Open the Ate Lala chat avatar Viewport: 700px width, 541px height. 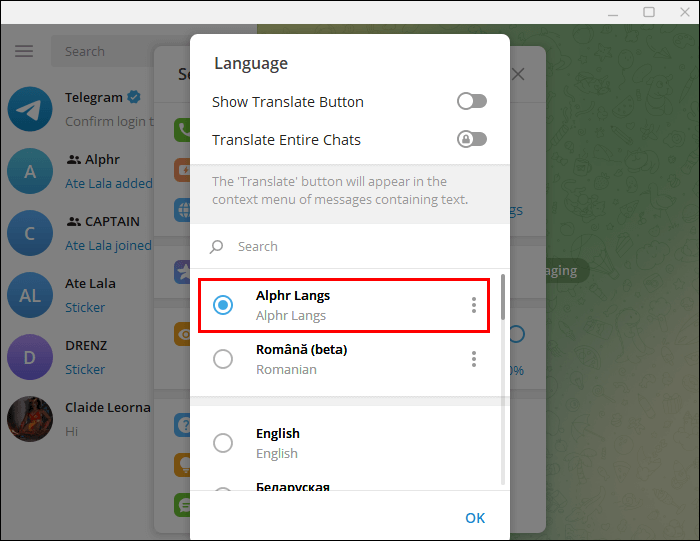coord(30,295)
